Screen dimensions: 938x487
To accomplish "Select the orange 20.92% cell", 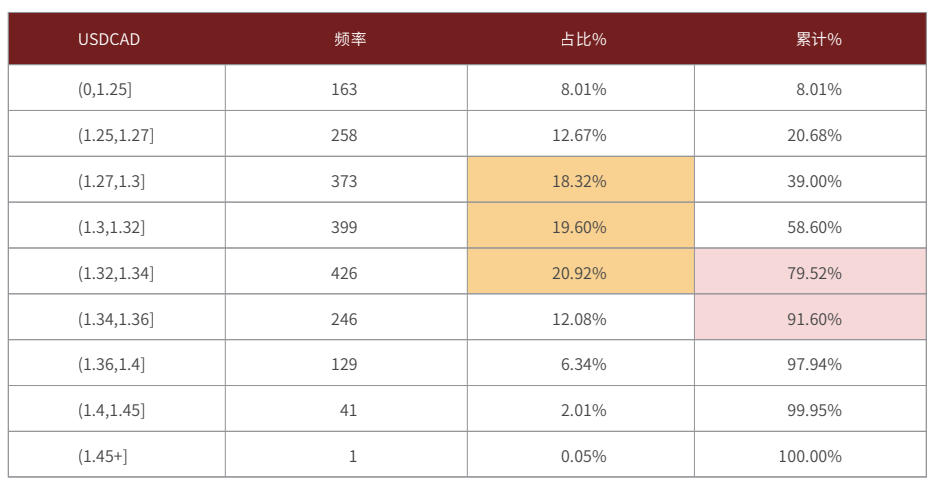I will pyautogui.click(x=581, y=272).
